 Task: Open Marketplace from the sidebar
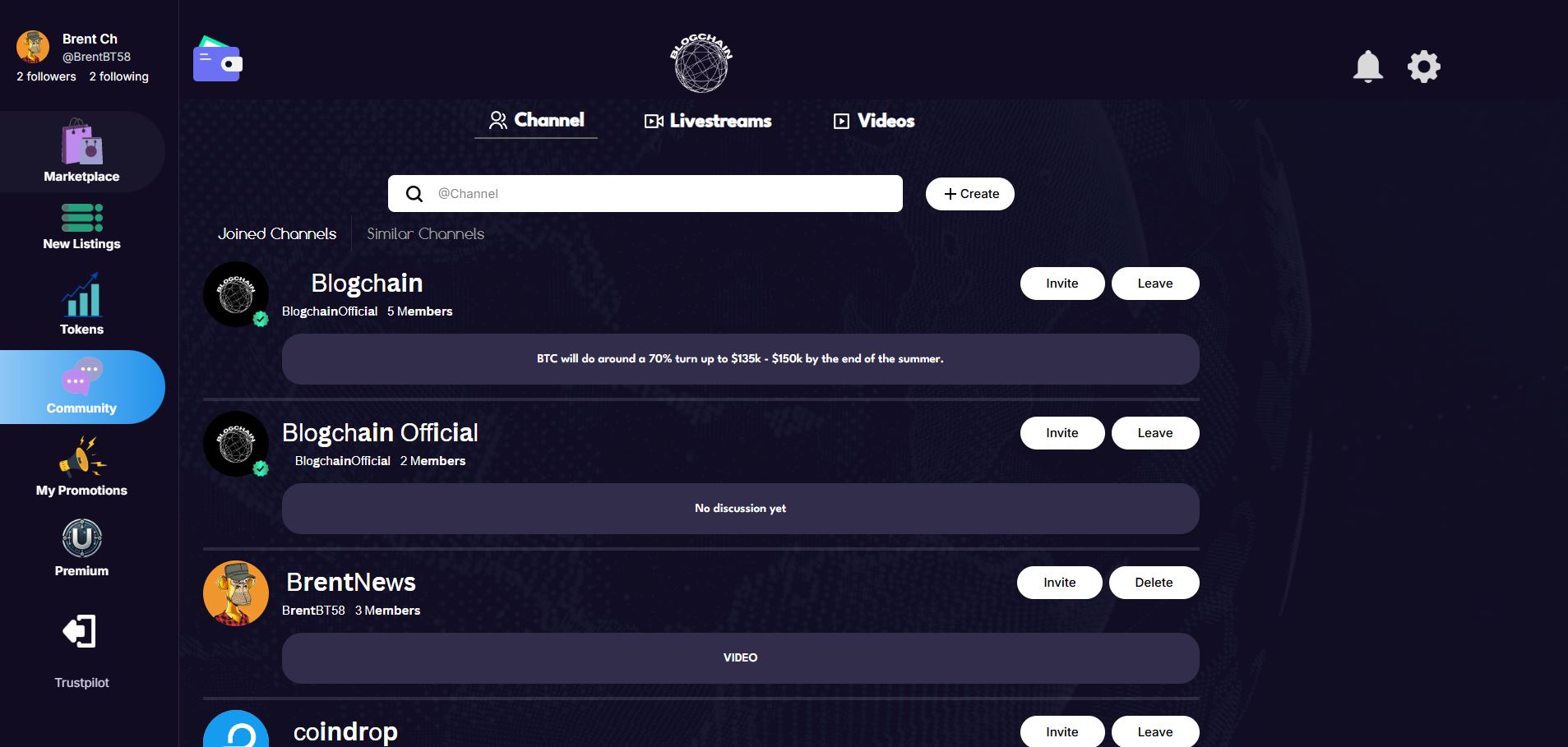81,151
